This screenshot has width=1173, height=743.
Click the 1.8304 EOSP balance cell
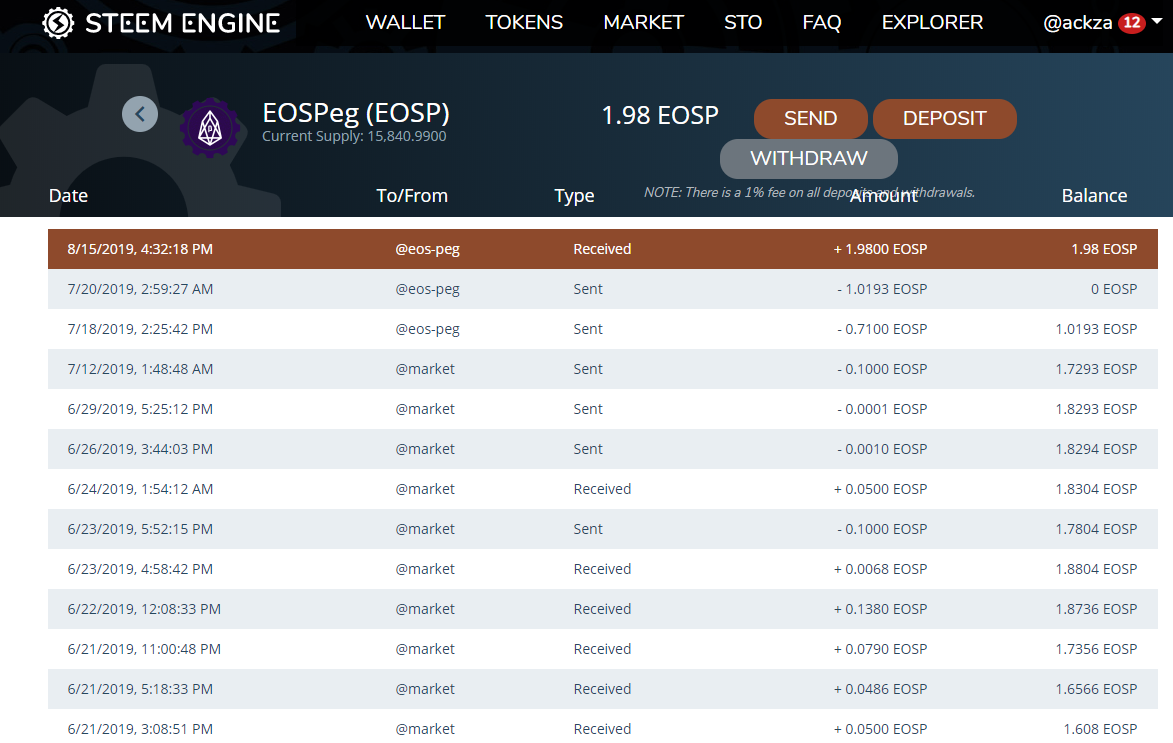[1096, 489]
